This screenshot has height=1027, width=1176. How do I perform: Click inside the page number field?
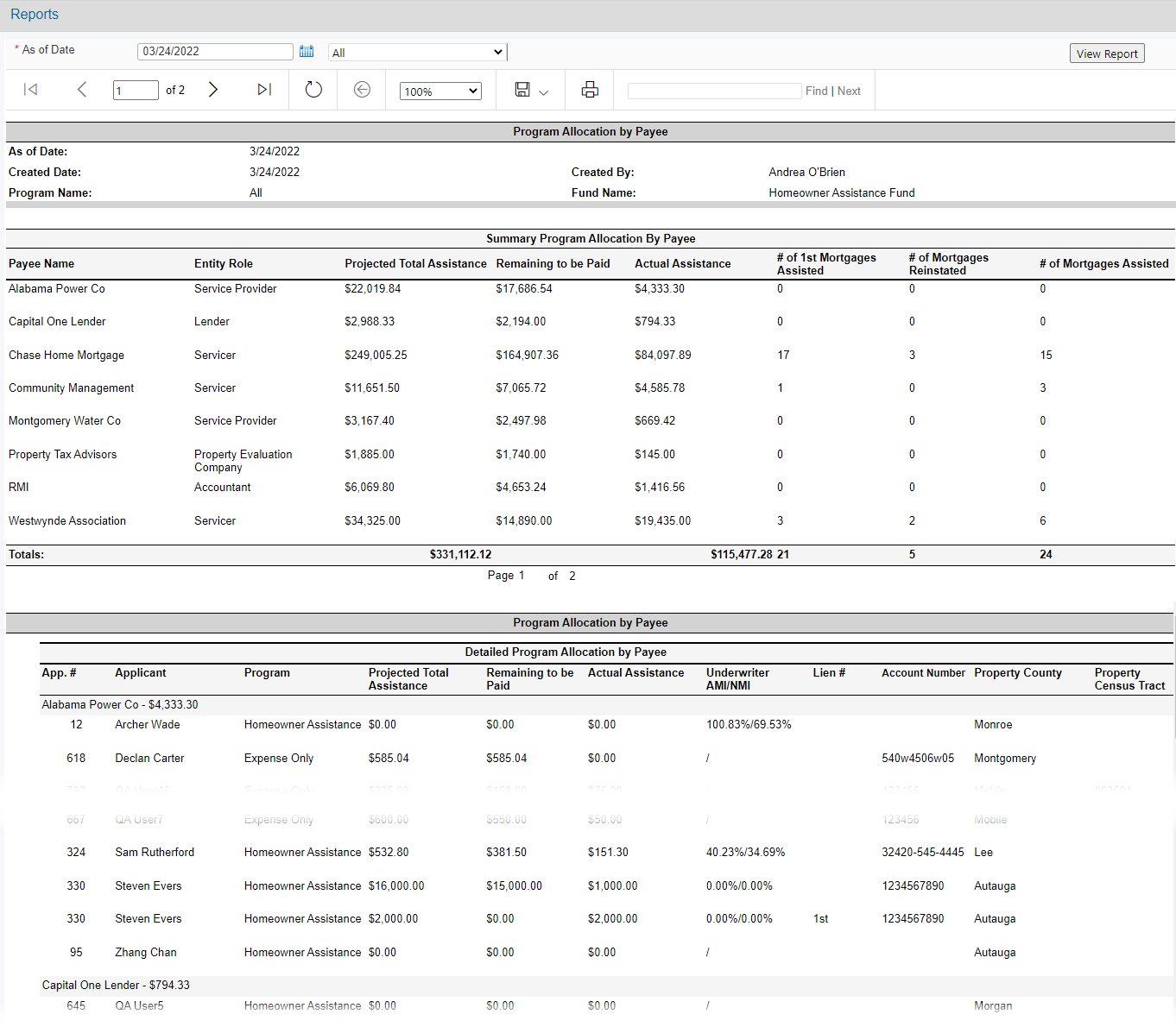pyautogui.click(x=136, y=90)
